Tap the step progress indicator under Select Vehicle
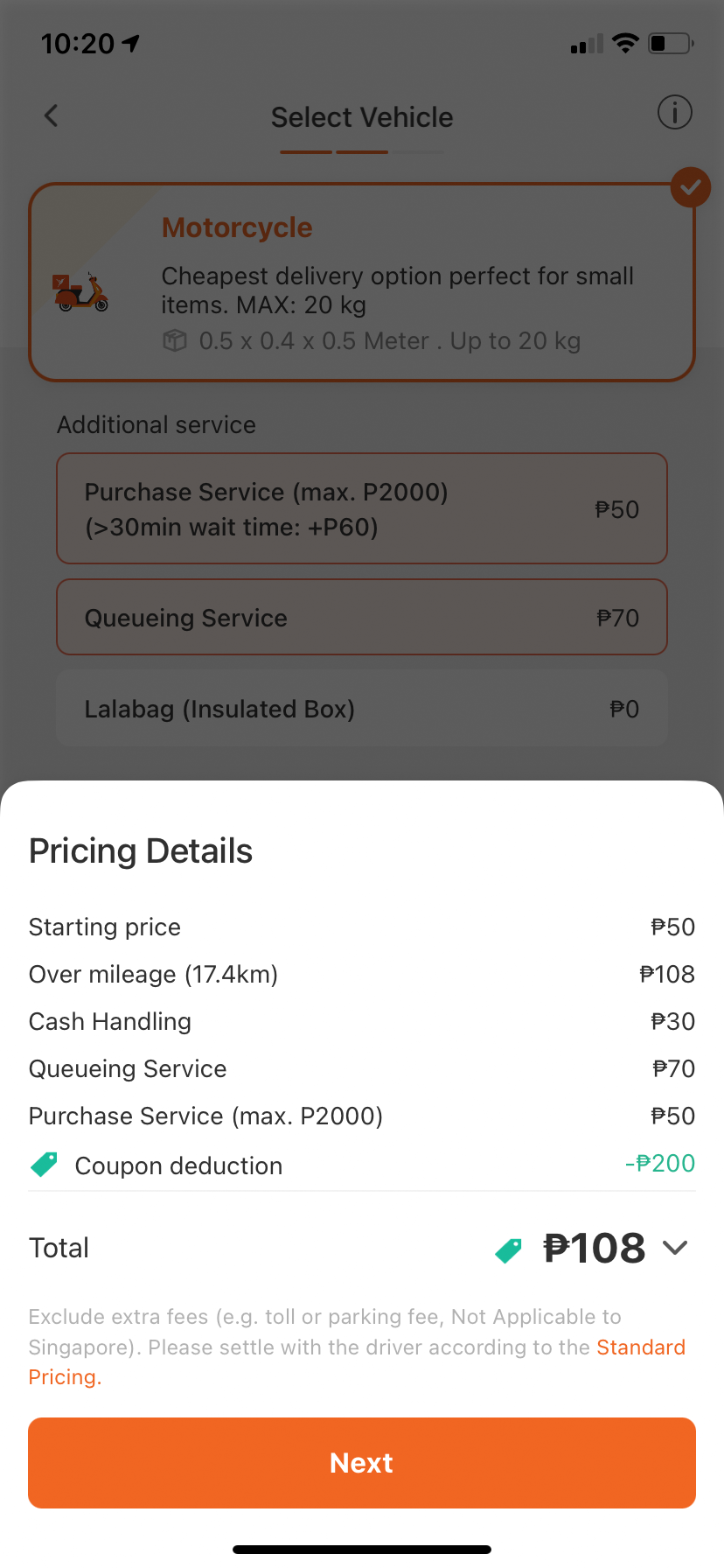Image resolution: width=724 pixels, height=1568 pixels. (x=362, y=152)
